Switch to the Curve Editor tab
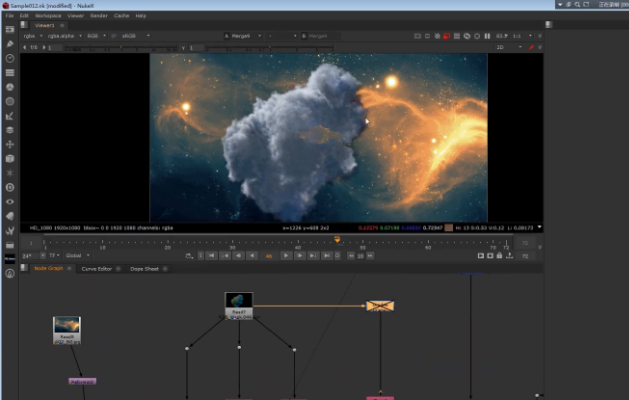Image resolution: width=629 pixels, height=400 pixels. click(x=97, y=269)
